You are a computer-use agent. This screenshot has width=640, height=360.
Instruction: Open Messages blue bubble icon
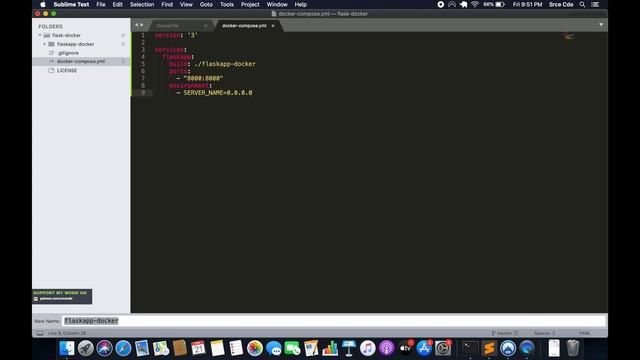click(273, 348)
